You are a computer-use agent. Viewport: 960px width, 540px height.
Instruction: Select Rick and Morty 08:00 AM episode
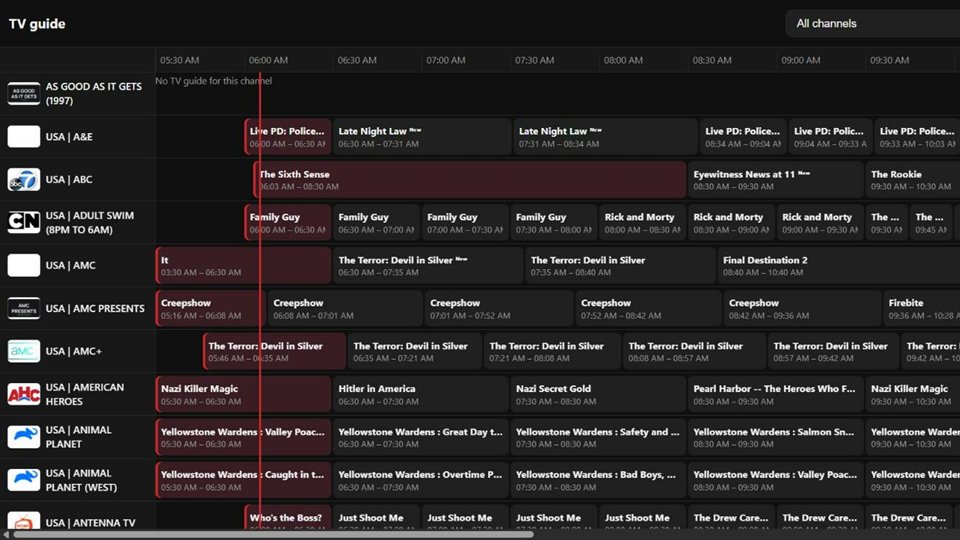(642, 223)
